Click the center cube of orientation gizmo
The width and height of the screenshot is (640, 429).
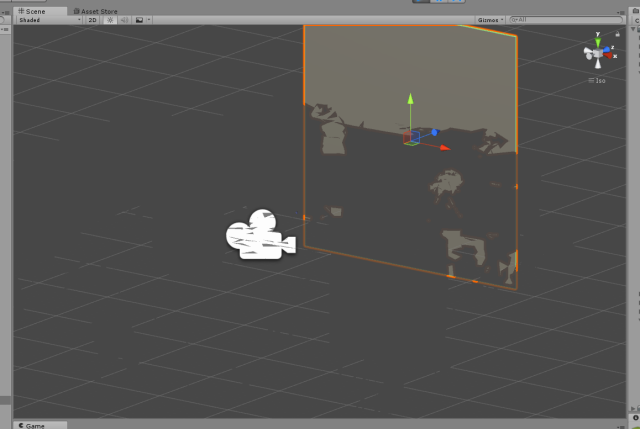coord(598,53)
